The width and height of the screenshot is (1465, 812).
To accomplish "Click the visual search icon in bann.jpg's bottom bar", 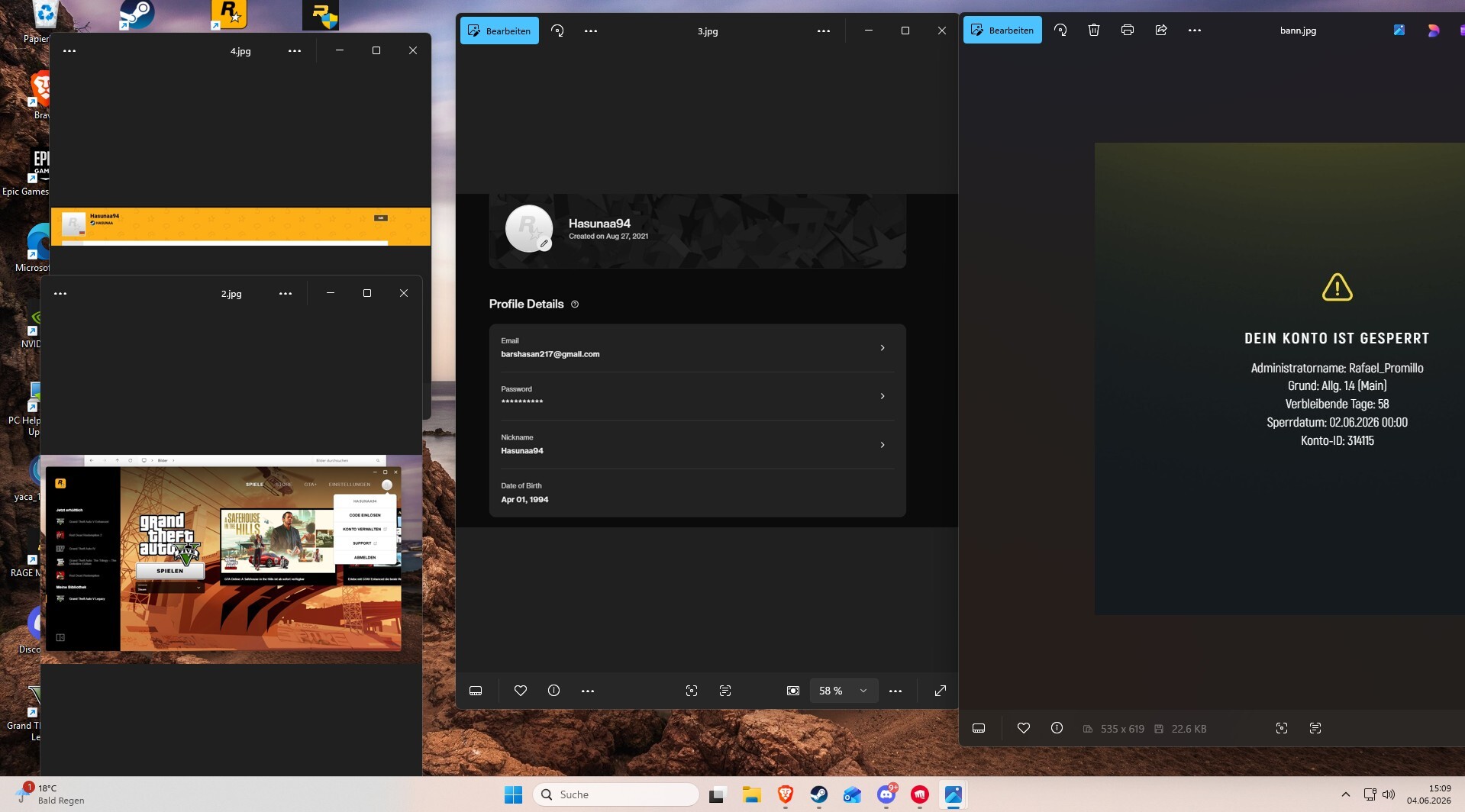I will click(x=1282, y=728).
